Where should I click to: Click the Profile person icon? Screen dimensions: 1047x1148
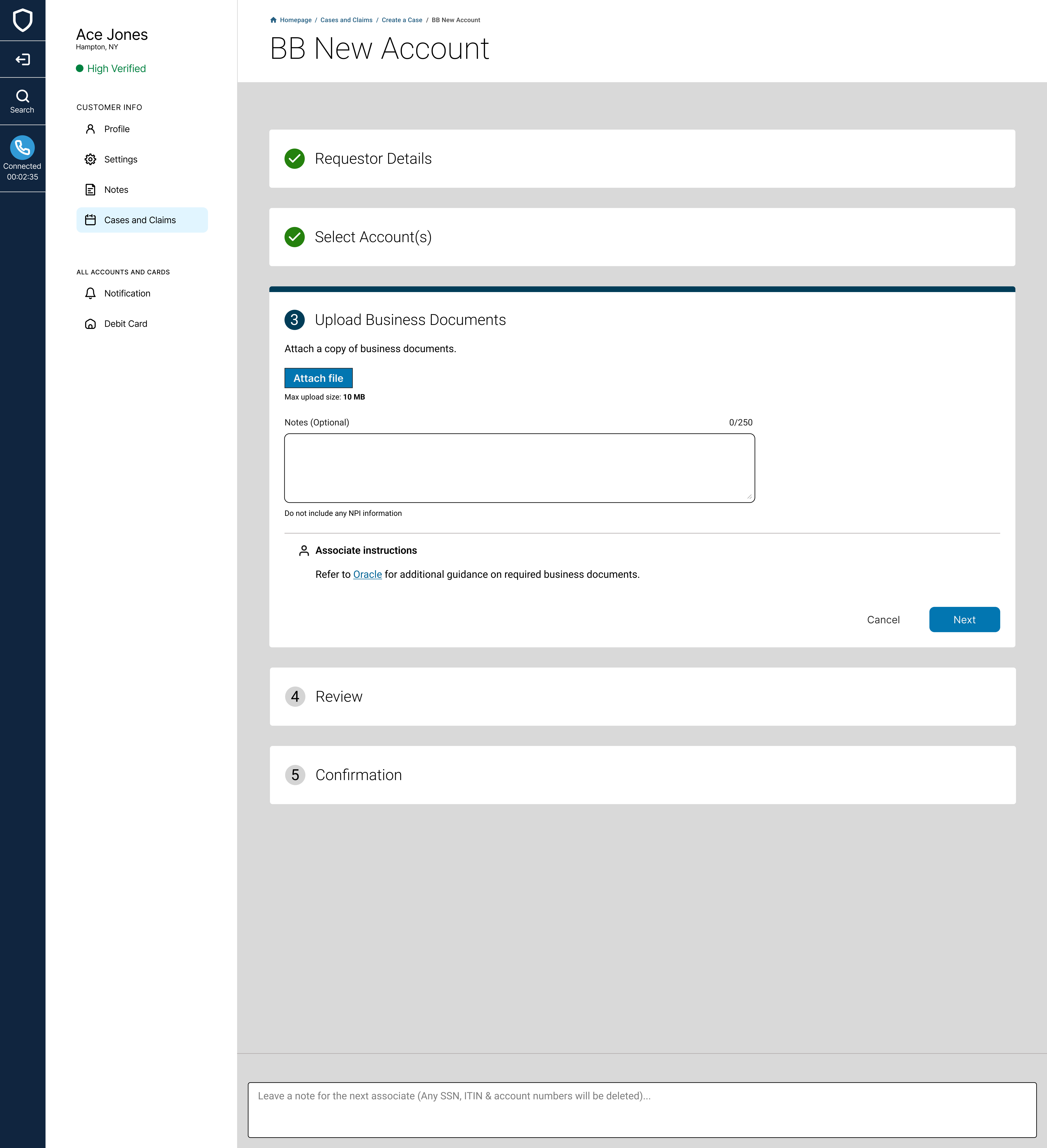[90, 129]
